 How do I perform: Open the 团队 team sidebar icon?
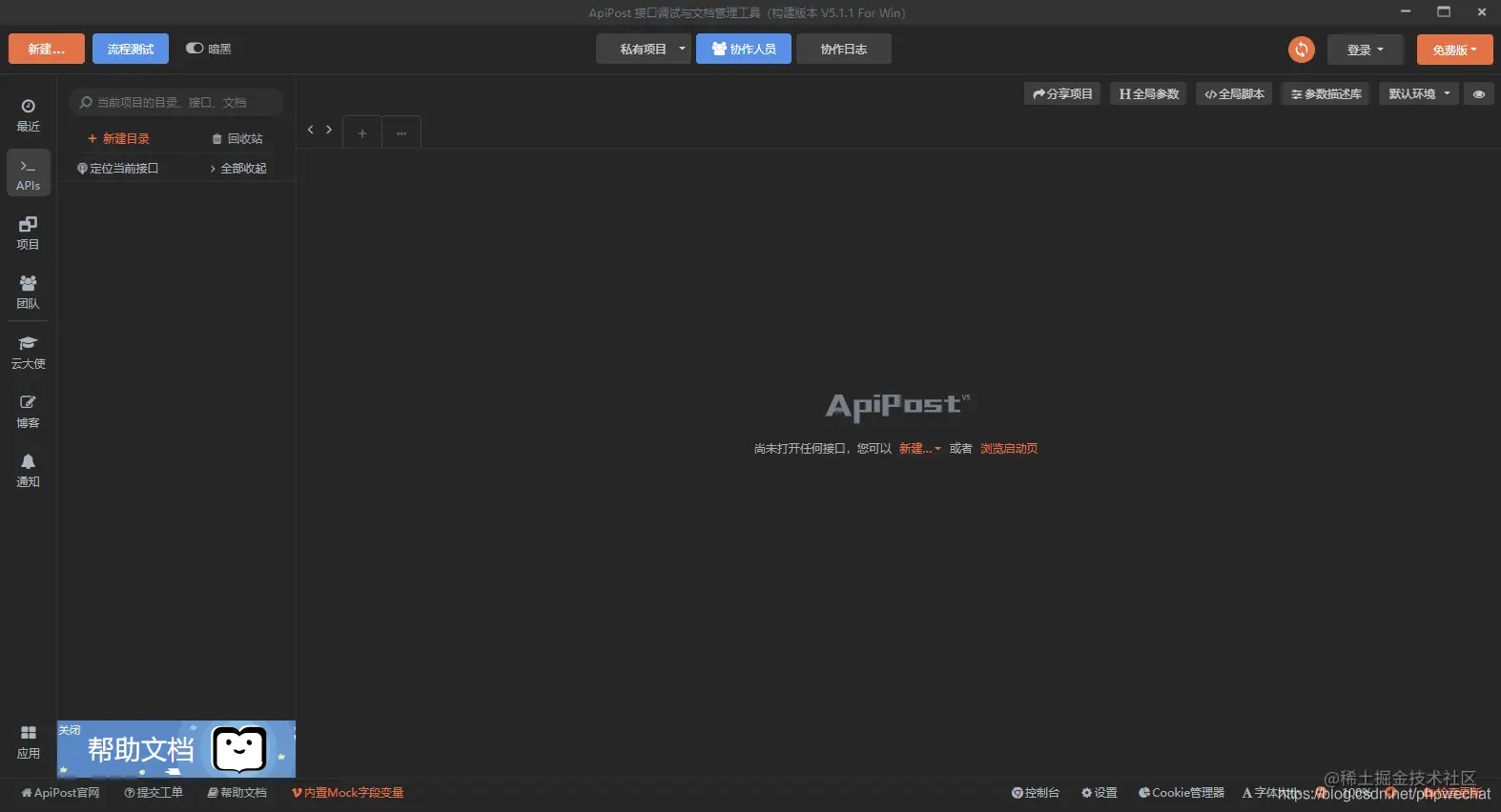(x=28, y=292)
